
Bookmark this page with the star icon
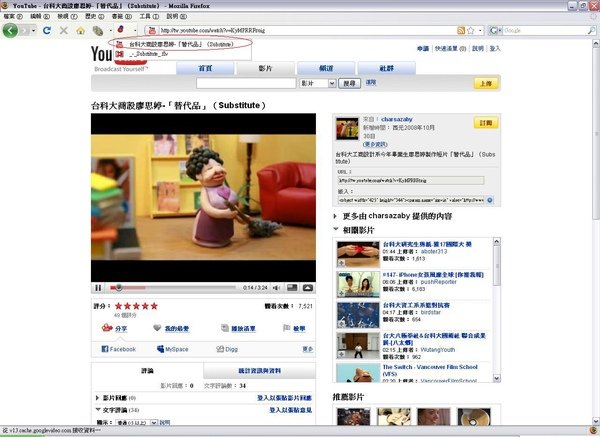point(471,30)
